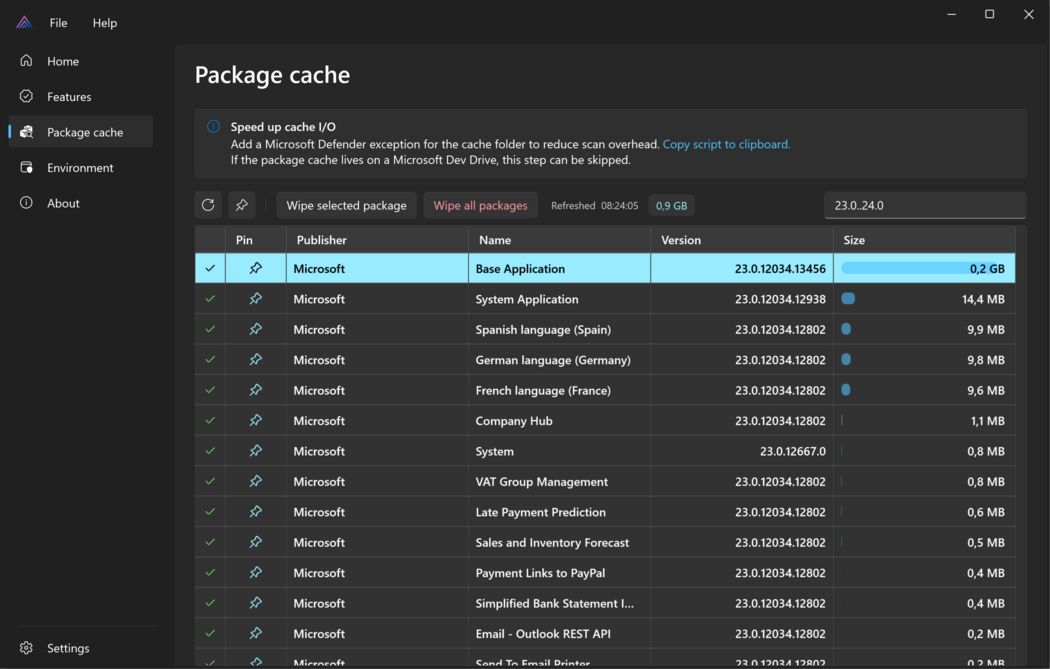Select Package cache in sidebar
Viewport: 1050px width, 669px height.
[80, 132]
